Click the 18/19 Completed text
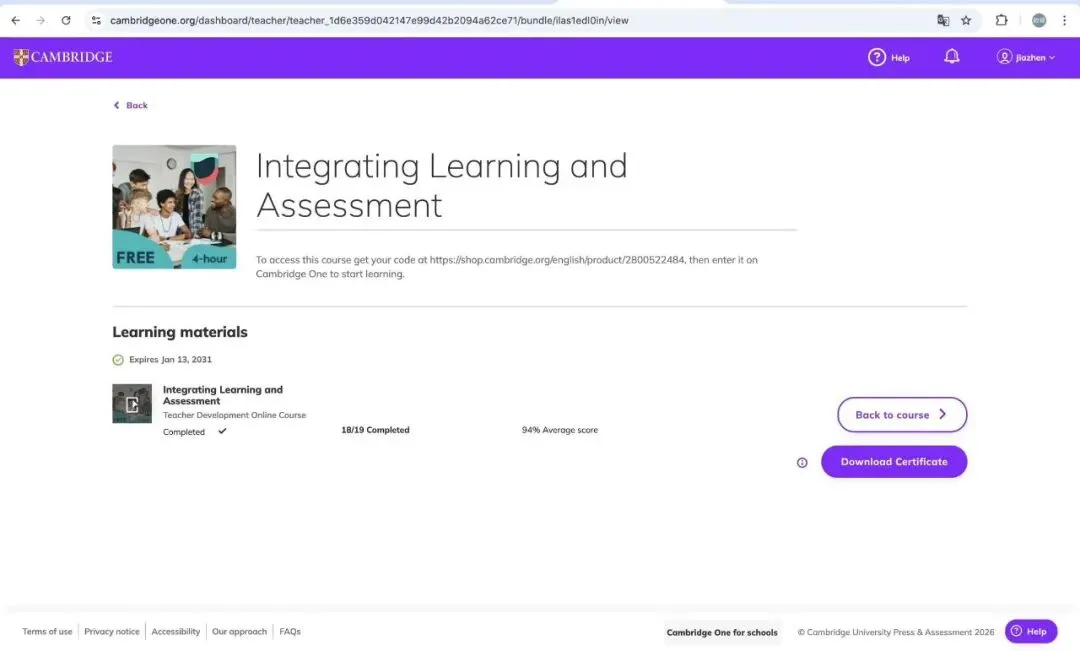The width and height of the screenshot is (1080, 651). [375, 430]
